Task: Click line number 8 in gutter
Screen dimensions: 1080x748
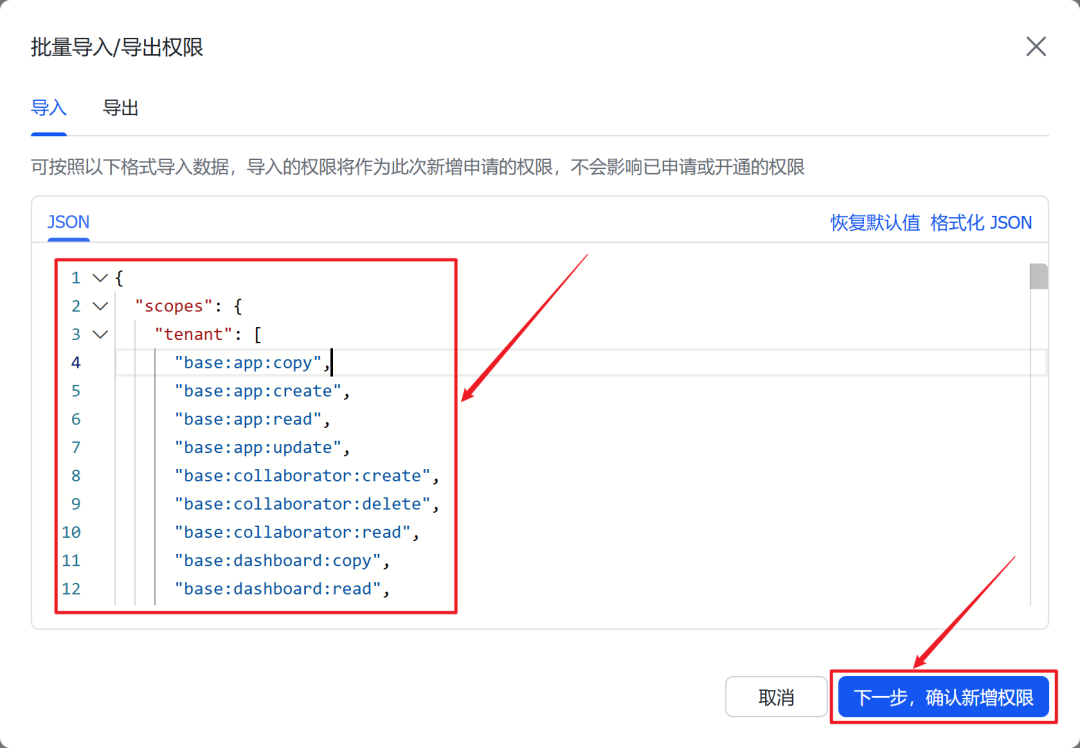Action: click(75, 476)
